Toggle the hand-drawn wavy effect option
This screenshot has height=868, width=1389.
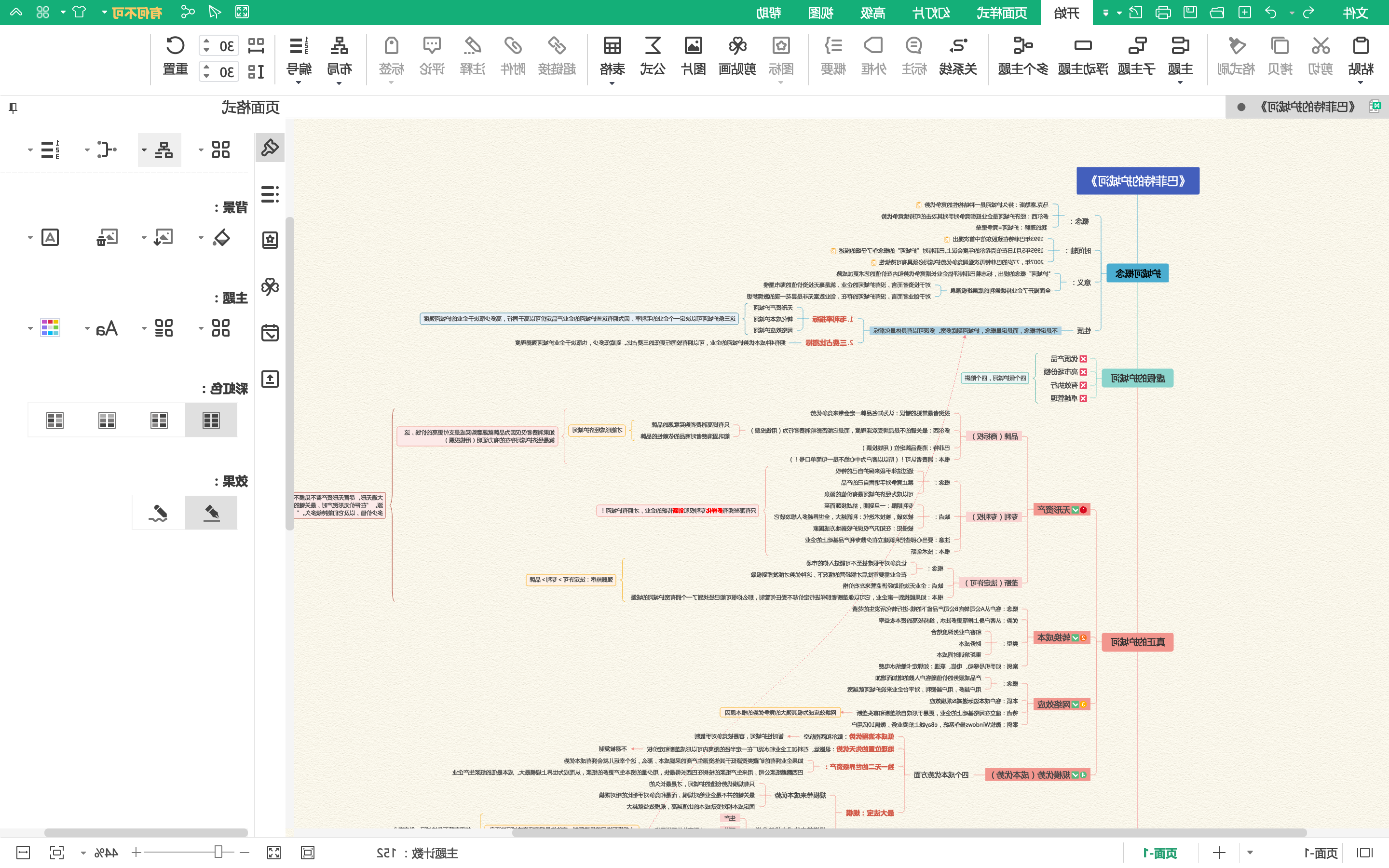click(158, 512)
